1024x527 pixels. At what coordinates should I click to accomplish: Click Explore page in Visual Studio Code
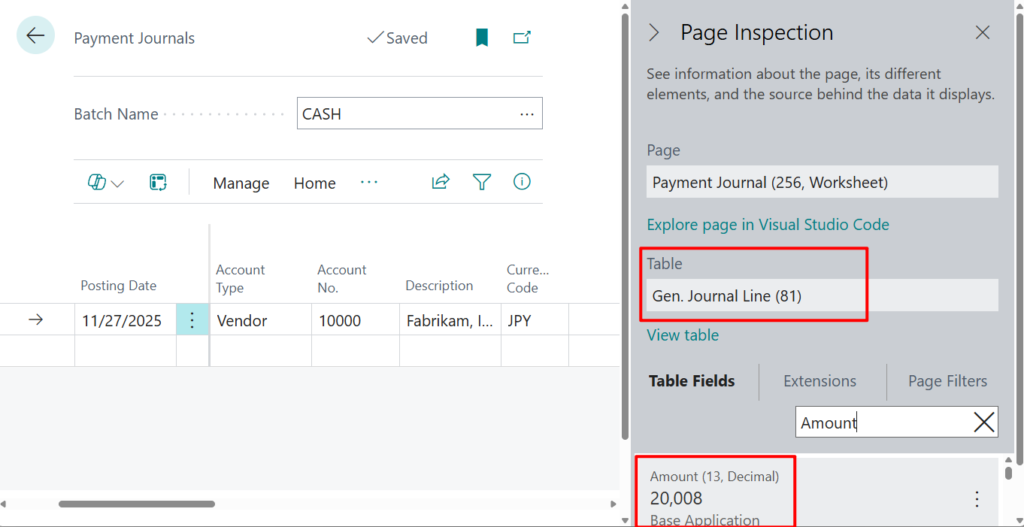[x=767, y=224]
